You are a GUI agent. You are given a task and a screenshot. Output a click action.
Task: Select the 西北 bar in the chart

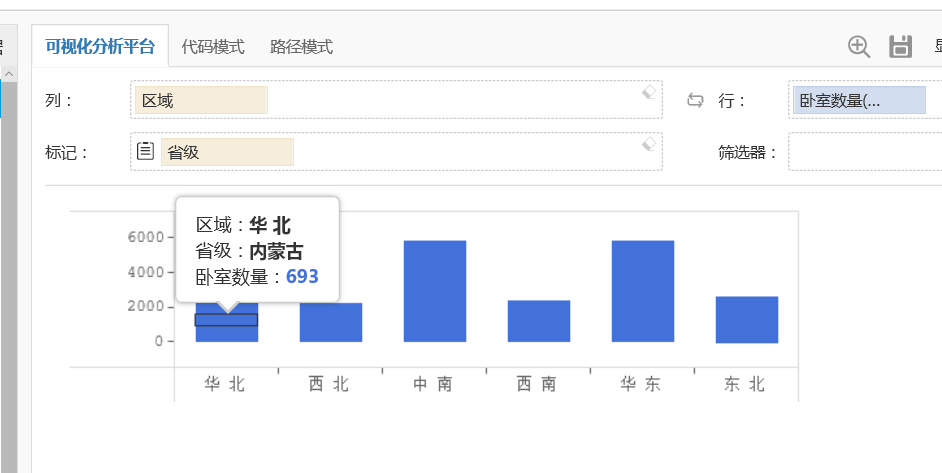tap(330, 322)
